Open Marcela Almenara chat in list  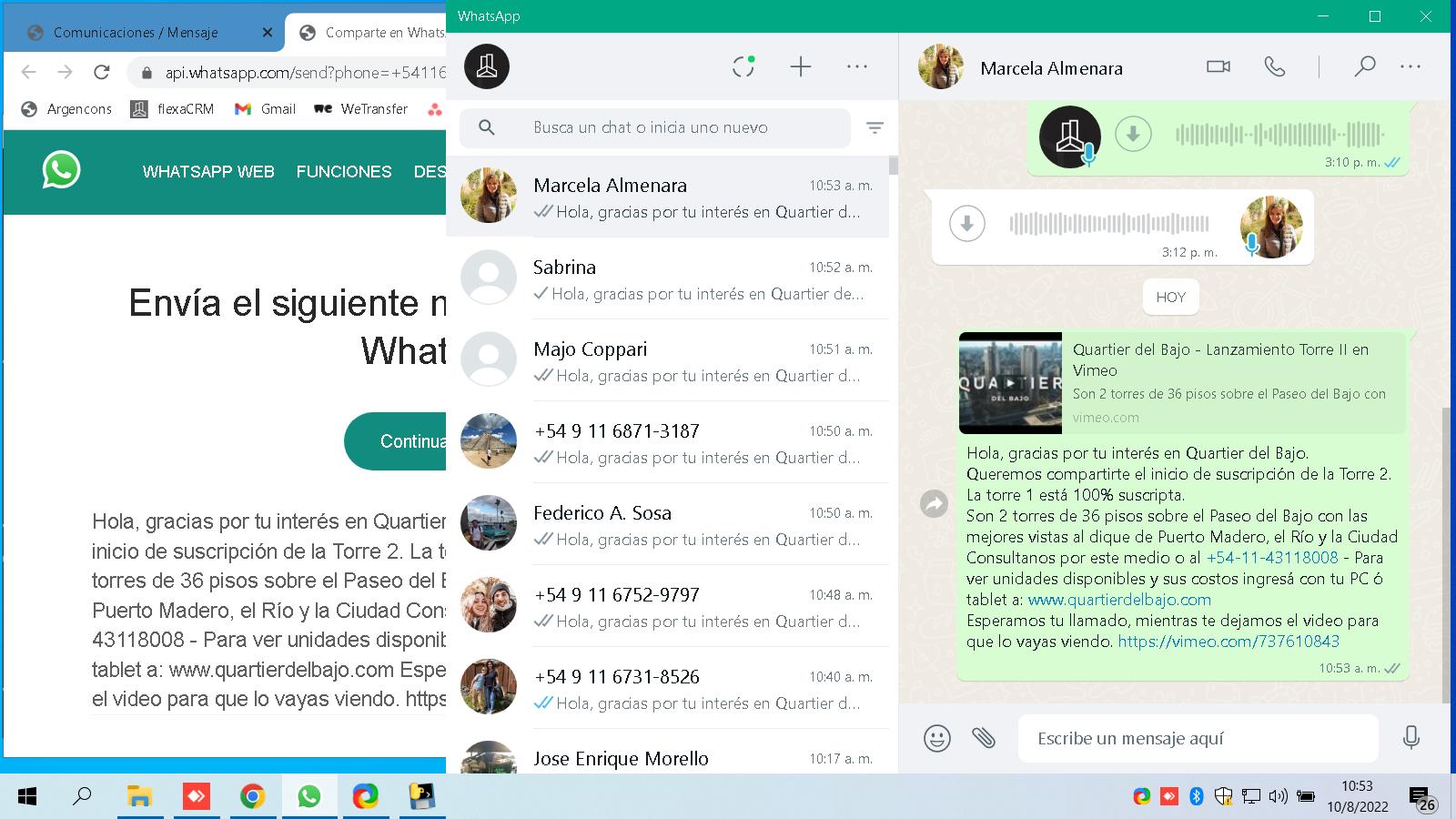(667, 197)
